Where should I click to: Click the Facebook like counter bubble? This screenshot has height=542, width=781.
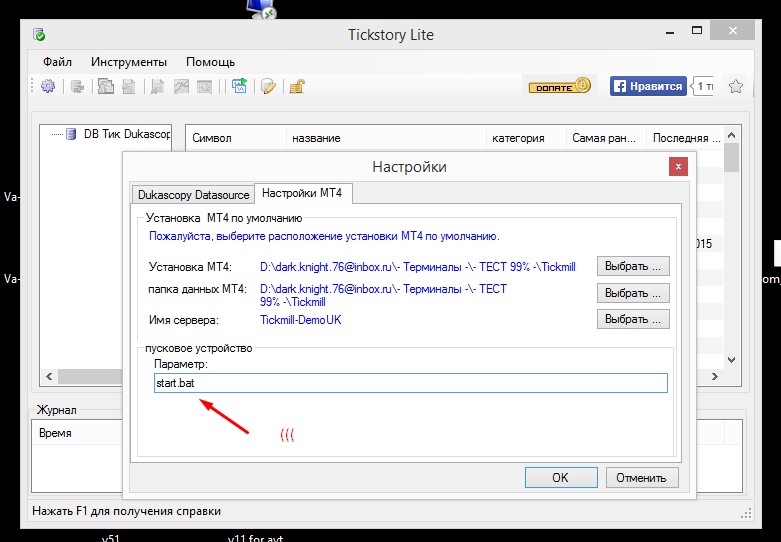tap(703, 86)
